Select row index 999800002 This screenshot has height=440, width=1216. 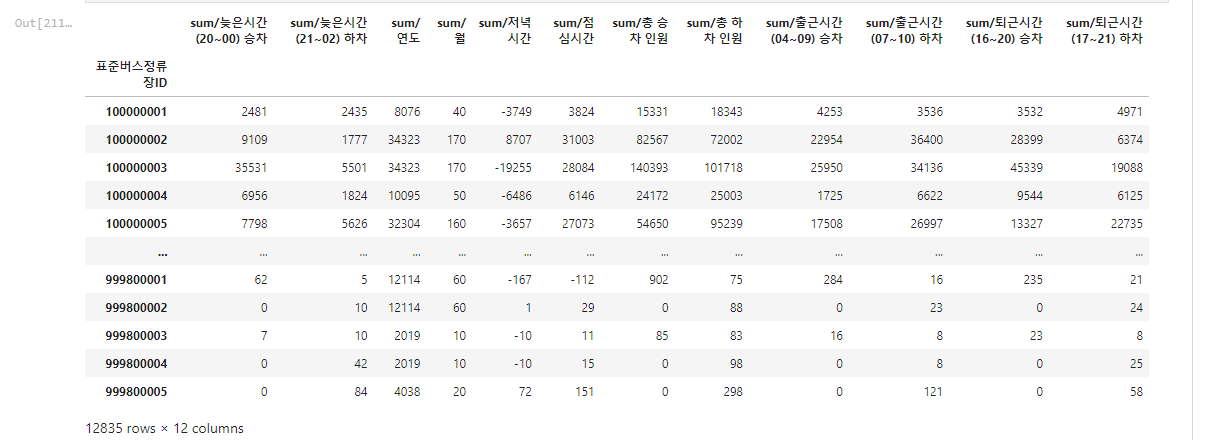136,307
